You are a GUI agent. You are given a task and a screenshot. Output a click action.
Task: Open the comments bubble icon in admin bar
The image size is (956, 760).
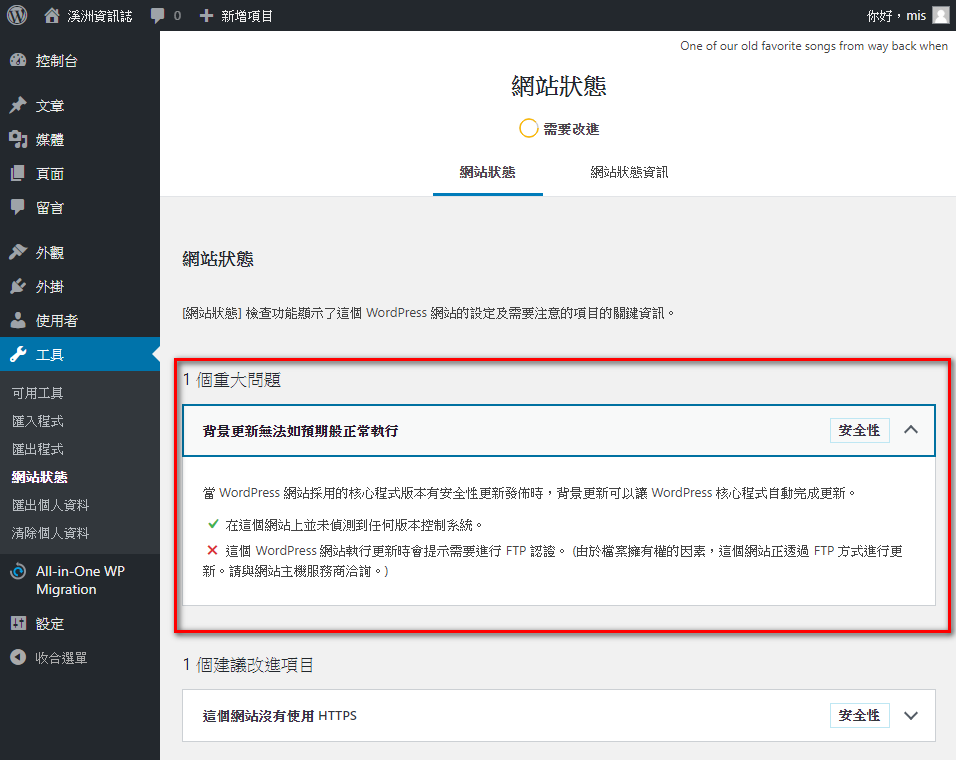tap(157, 16)
